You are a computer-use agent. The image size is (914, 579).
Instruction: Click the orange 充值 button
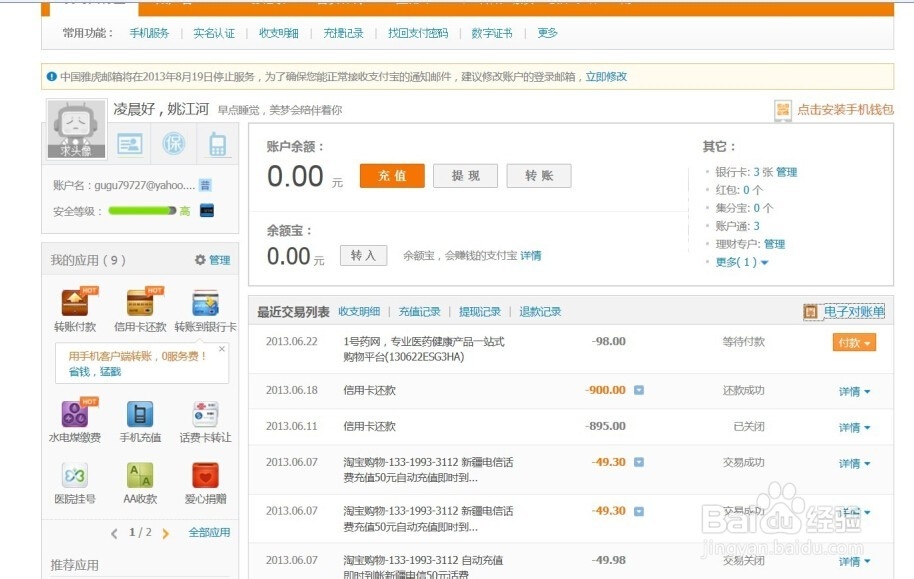(392, 176)
